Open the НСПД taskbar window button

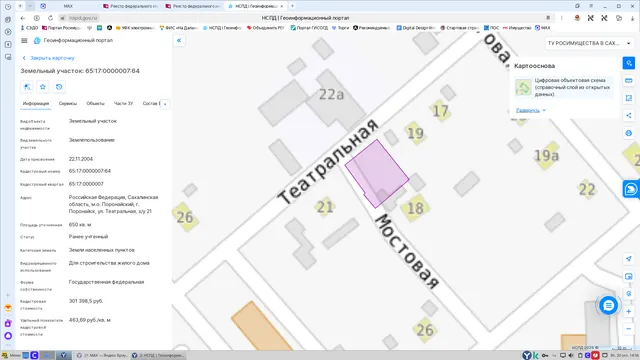(158, 356)
